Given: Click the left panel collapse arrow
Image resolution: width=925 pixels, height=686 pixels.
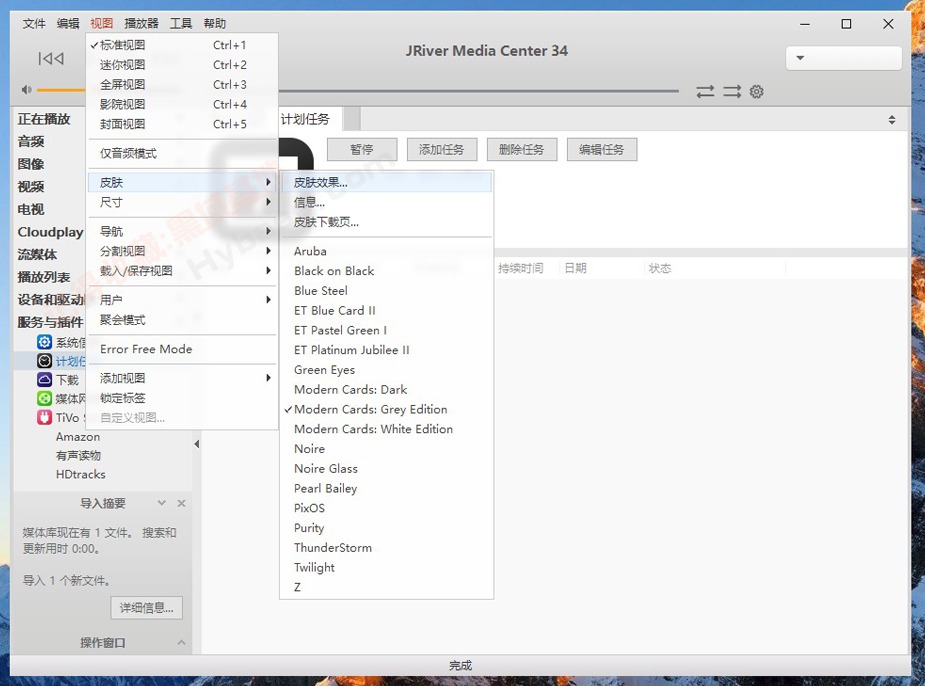Looking at the screenshot, I should [196, 444].
